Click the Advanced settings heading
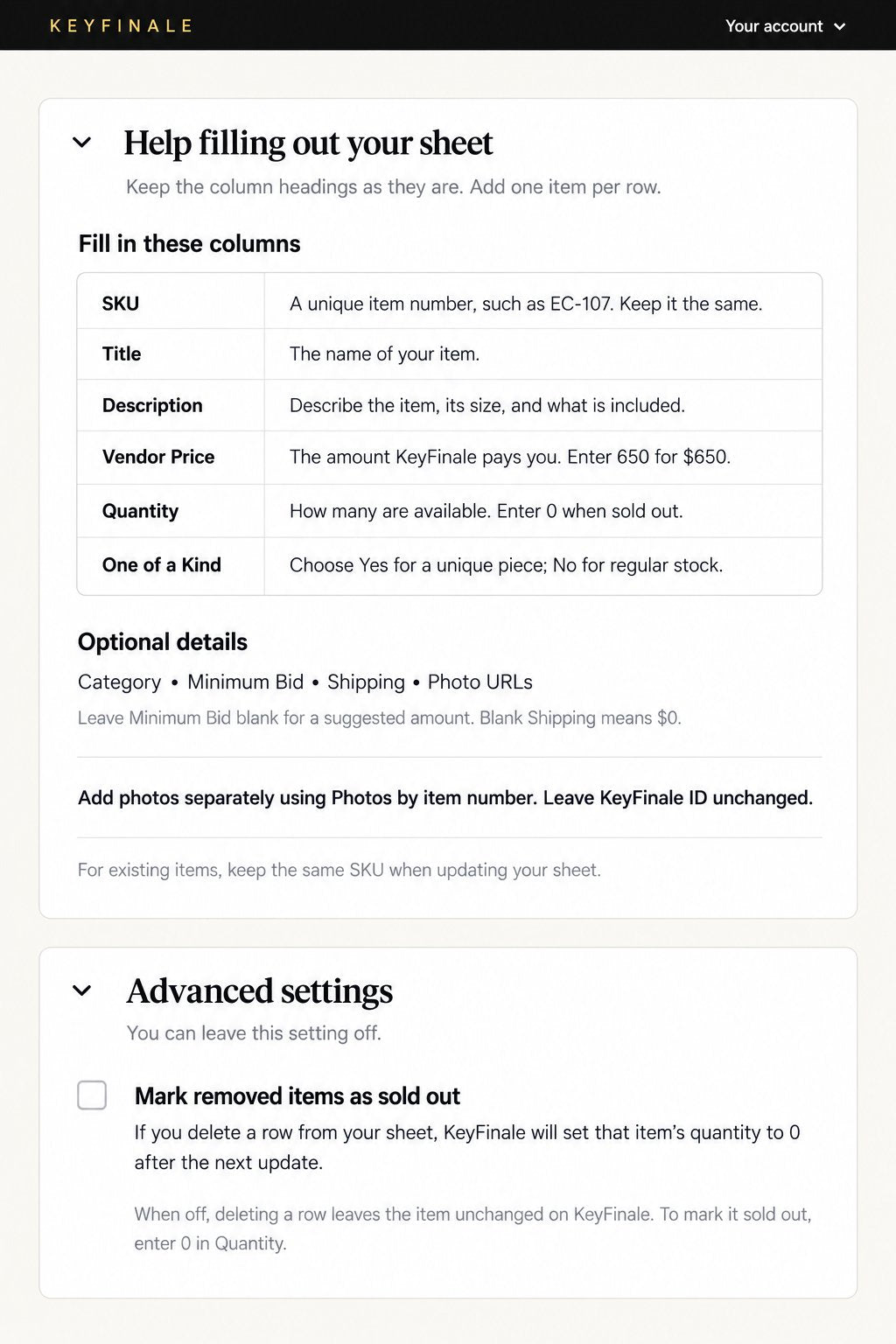Viewport: 896px width, 1344px height. tap(260, 990)
